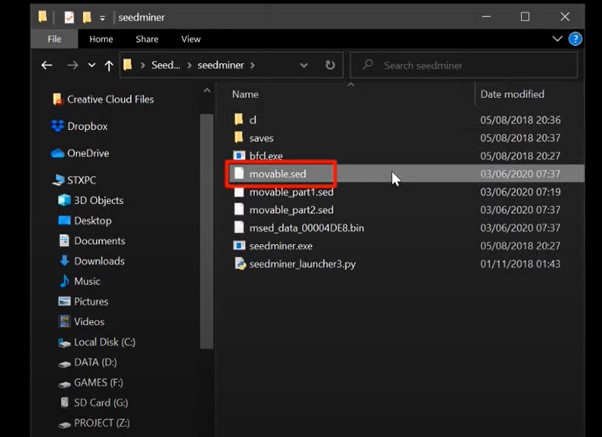The width and height of the screenshot is (602, 437).
Task: Open Help via the blue question mark icon
Action: (x=575, y=39)
